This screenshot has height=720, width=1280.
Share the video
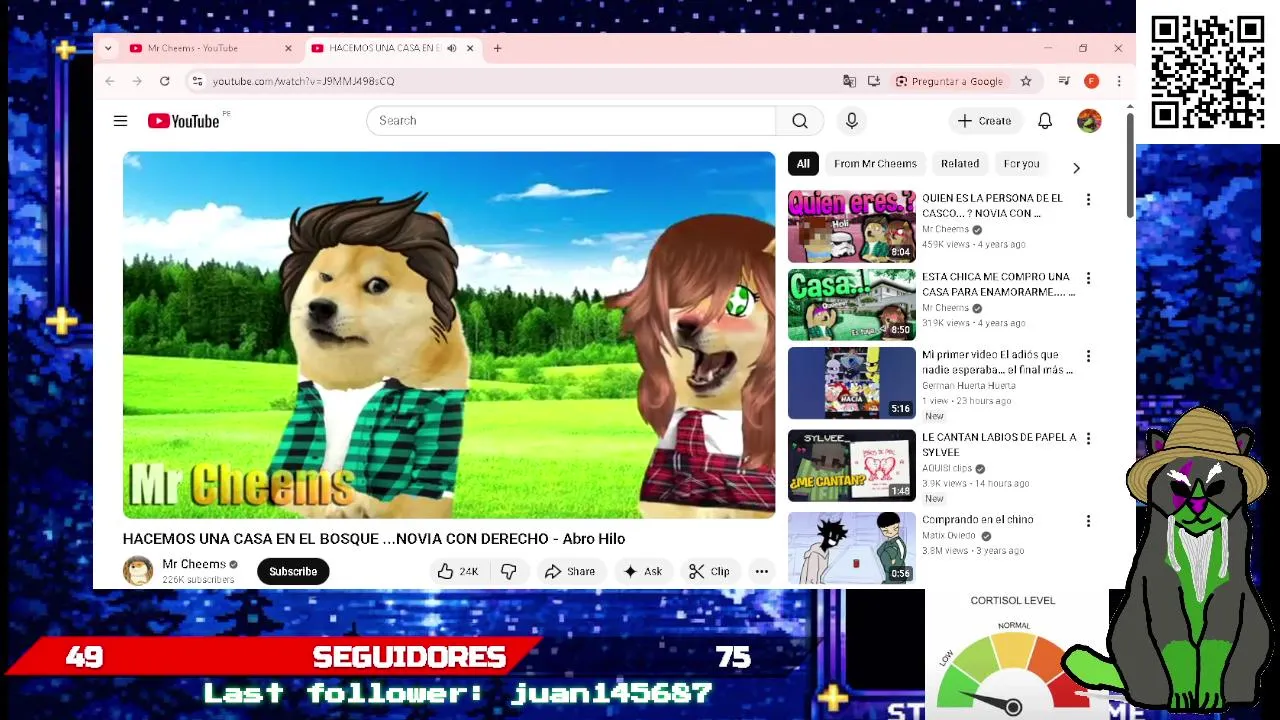[569, 571]
